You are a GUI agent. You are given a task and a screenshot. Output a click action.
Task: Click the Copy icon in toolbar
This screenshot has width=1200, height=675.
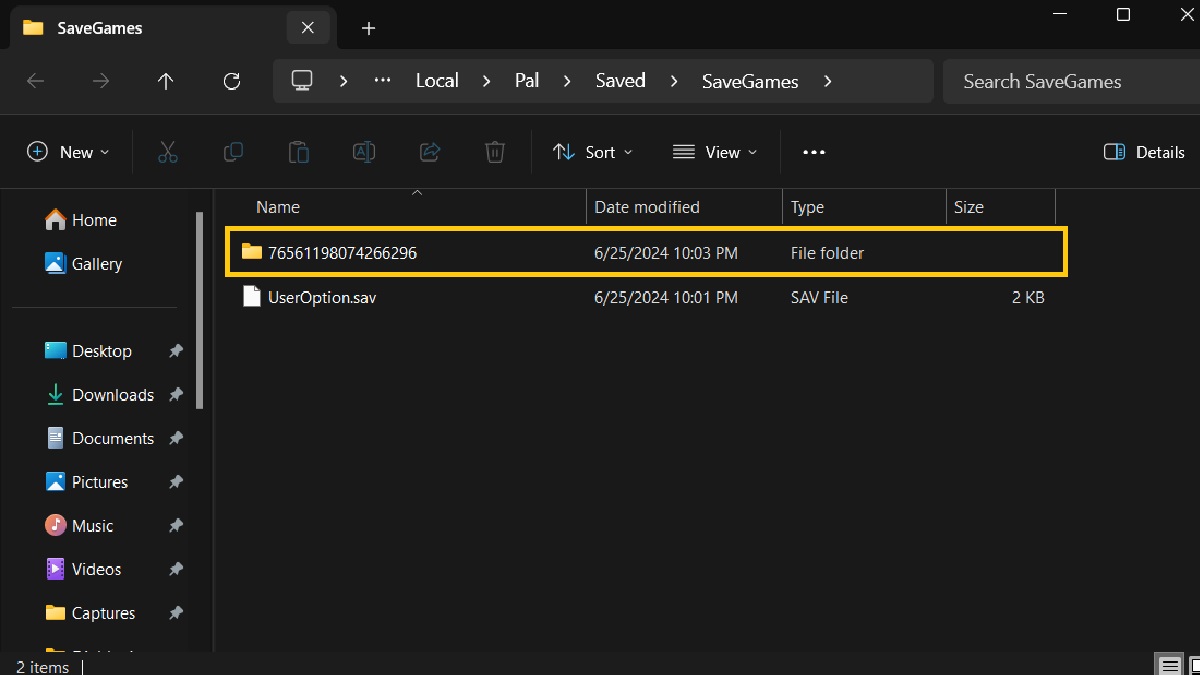233,152
